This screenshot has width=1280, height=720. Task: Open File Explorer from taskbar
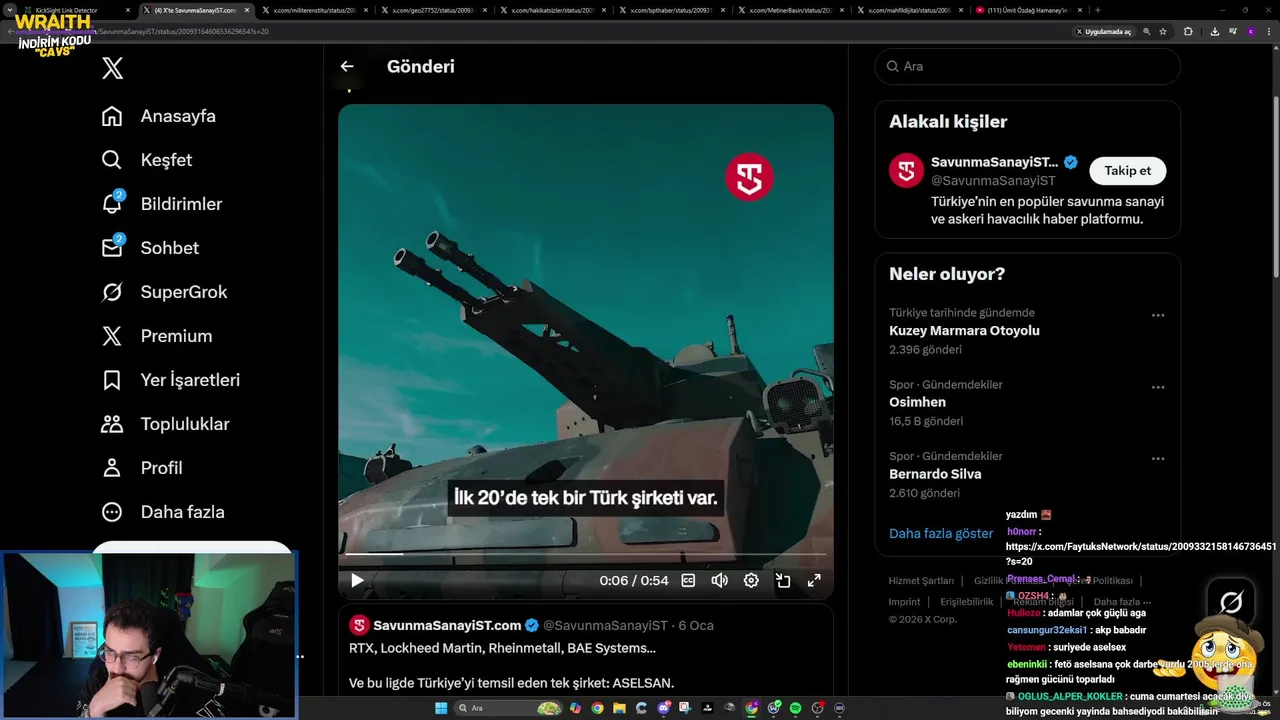[619, 708]
